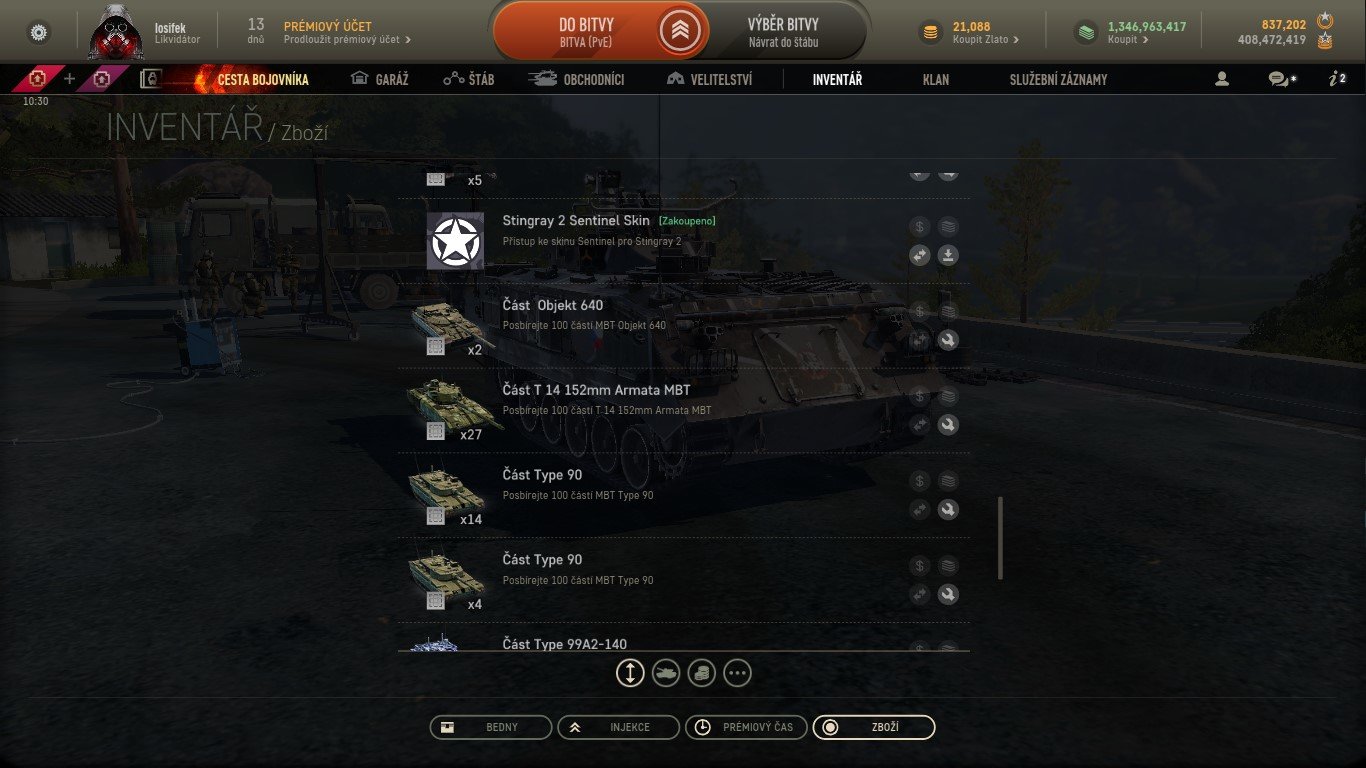This screenshot has width=1366, height=768.
Task: Select tank filter icon below the list
Action: click(x=666, y=673)
